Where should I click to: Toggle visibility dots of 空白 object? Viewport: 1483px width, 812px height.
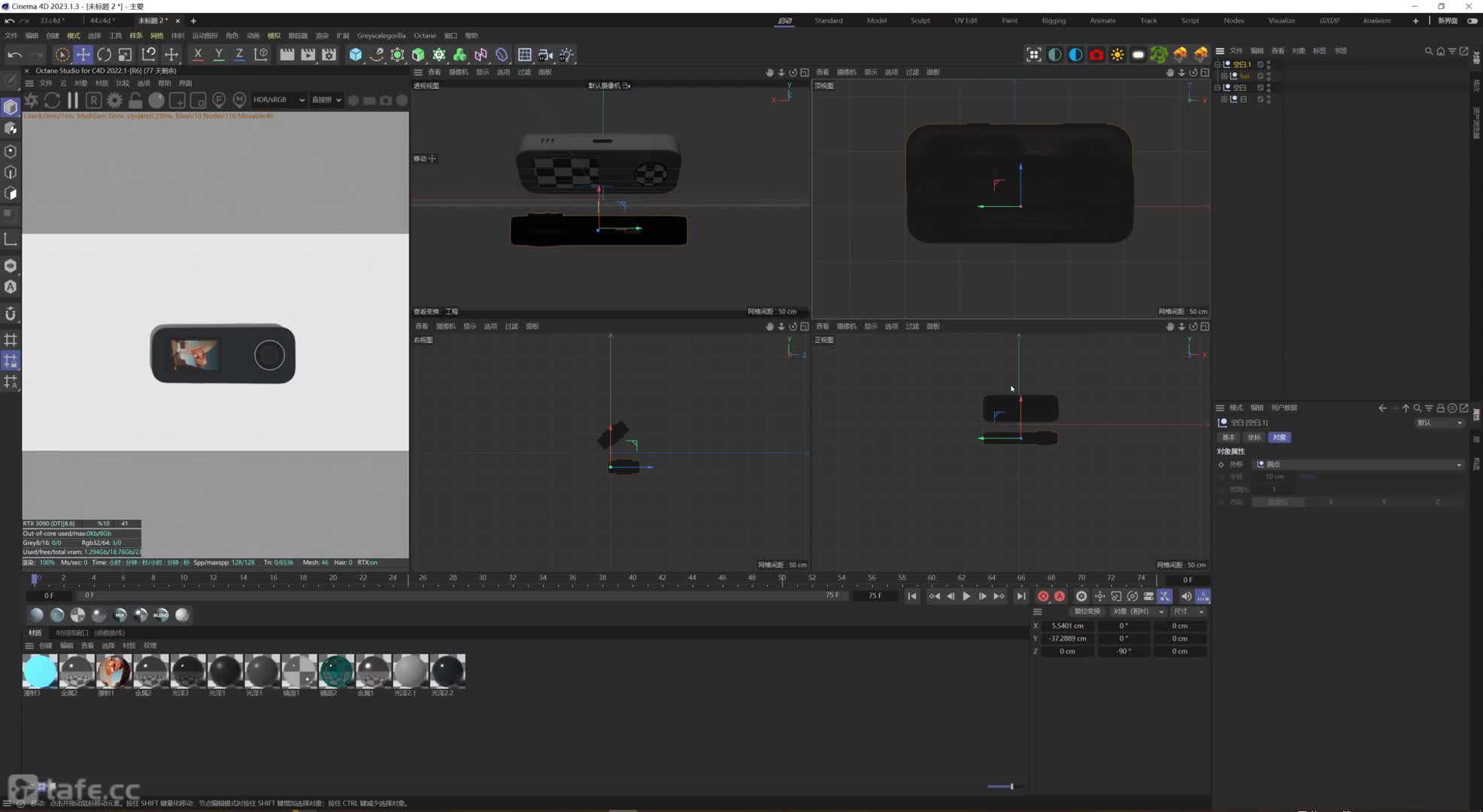coord(1269,87)
